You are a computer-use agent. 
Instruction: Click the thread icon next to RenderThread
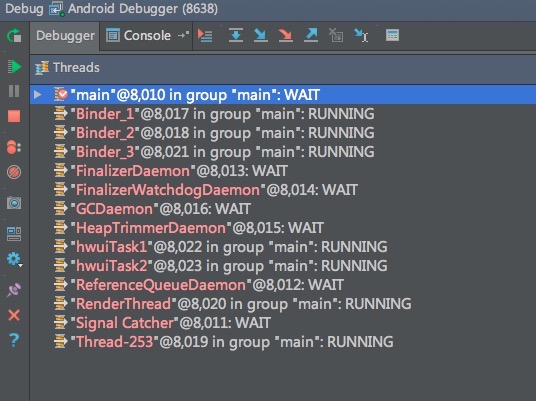[61, 304]
